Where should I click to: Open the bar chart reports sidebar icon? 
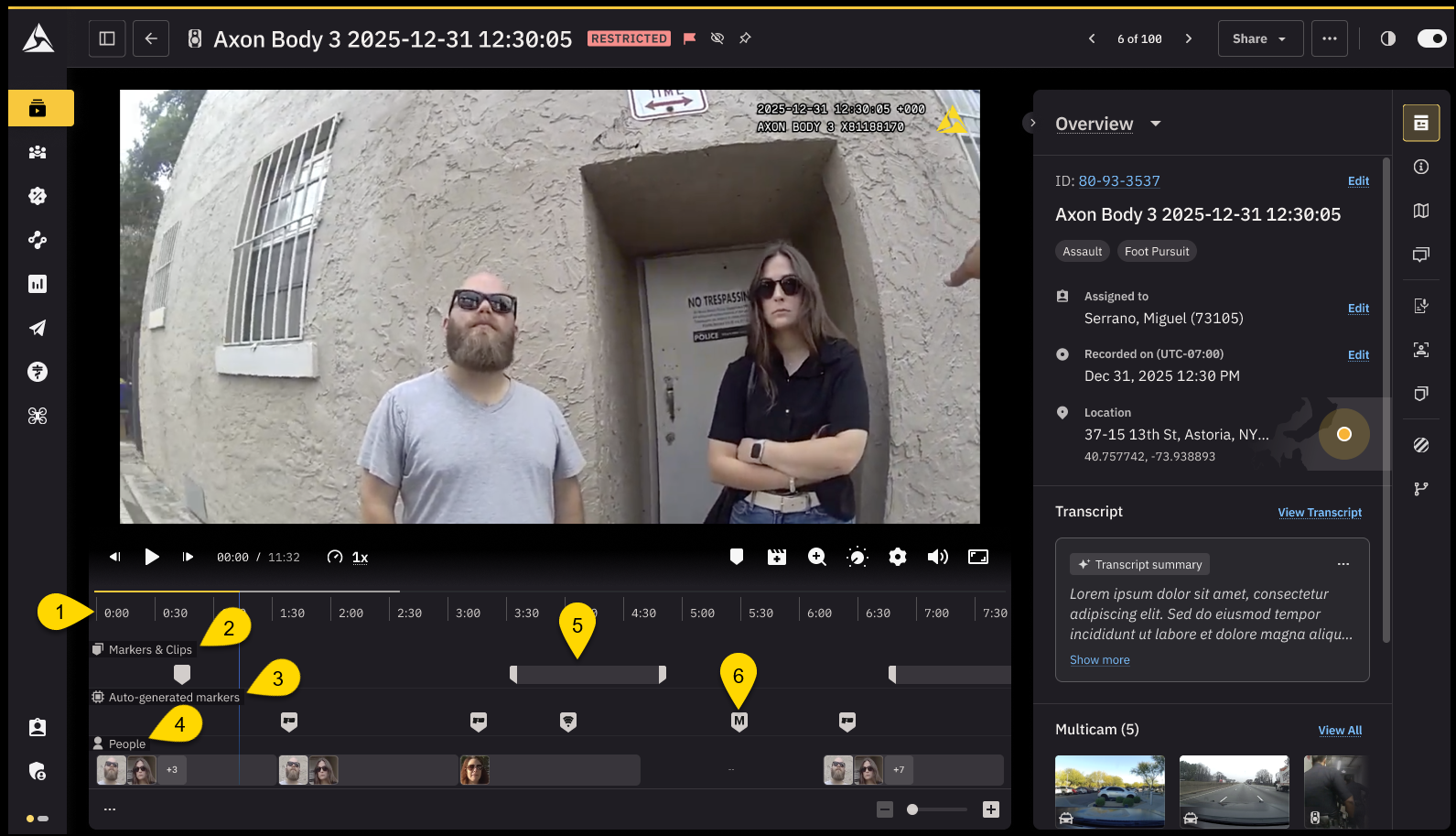point(38,284)
